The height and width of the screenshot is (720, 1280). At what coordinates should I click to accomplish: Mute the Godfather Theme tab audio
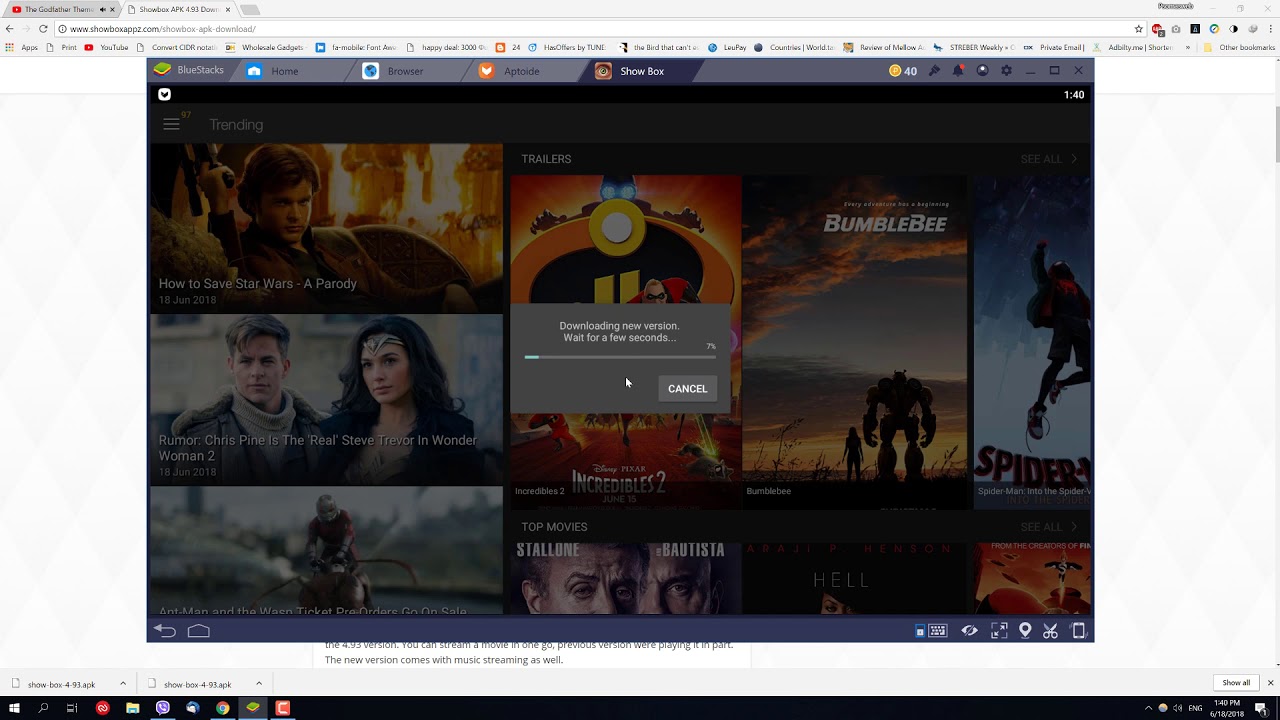coord(102,9)
